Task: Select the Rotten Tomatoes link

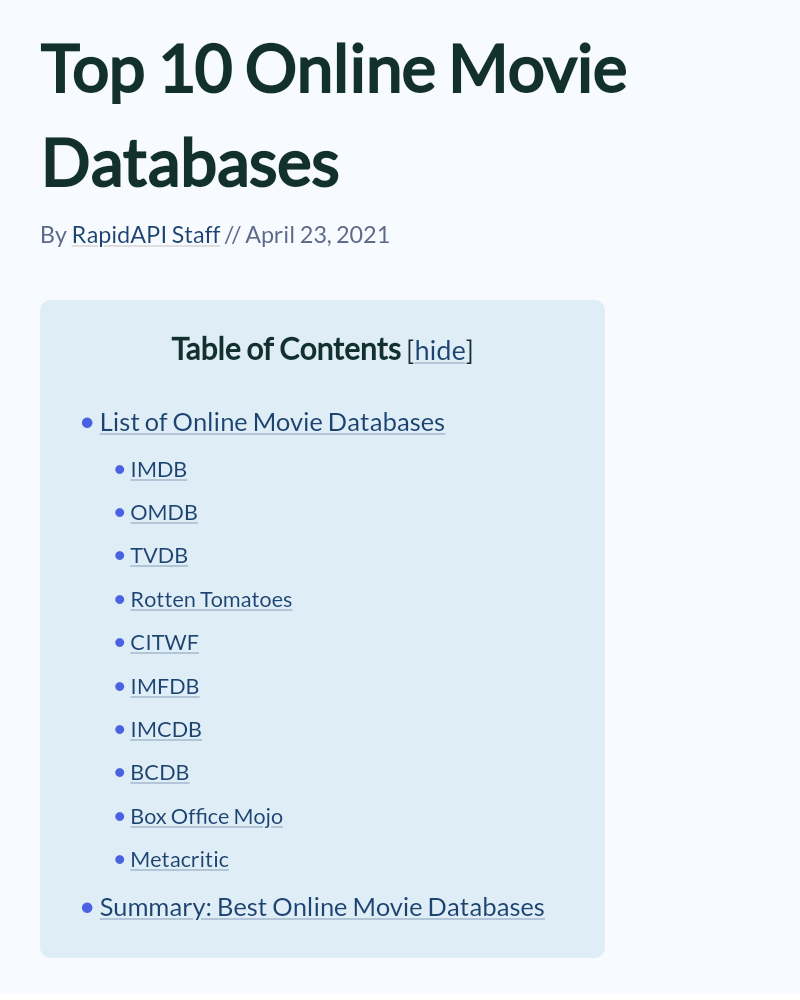Action: pos(211,599)
